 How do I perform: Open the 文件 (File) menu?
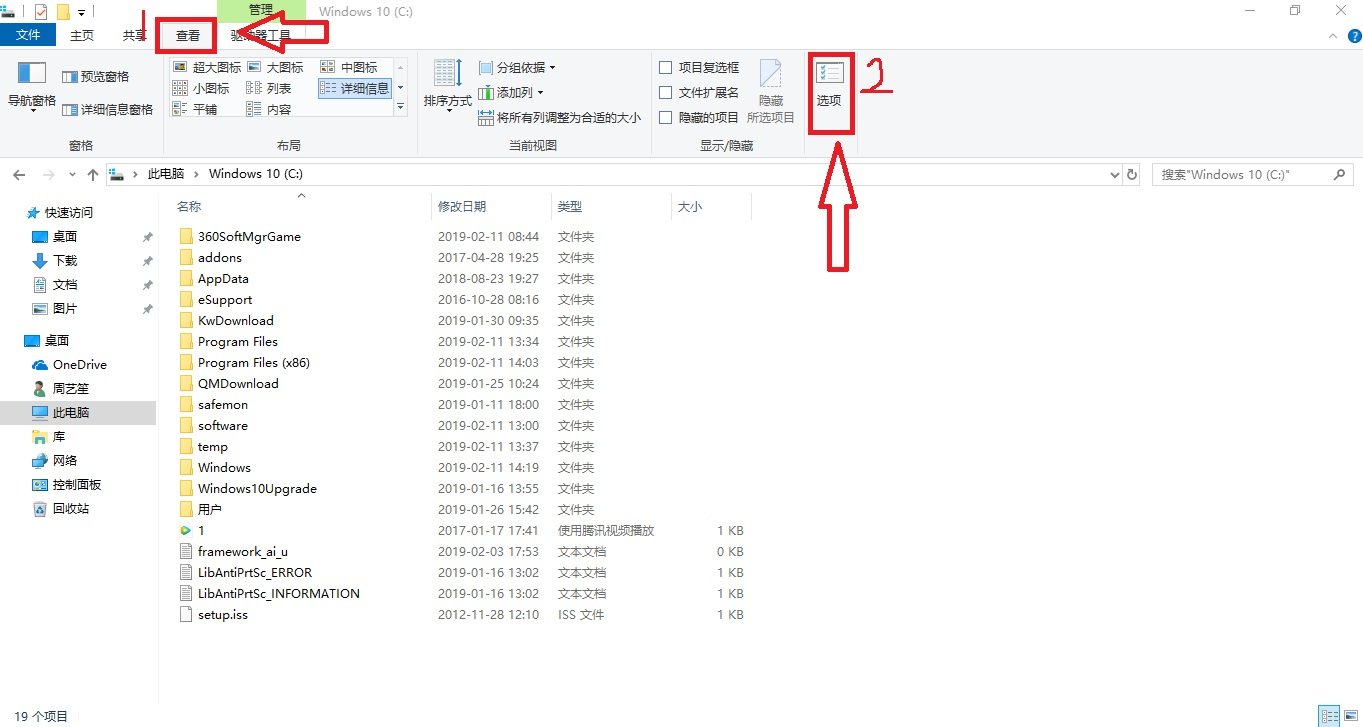click(28, 33)
